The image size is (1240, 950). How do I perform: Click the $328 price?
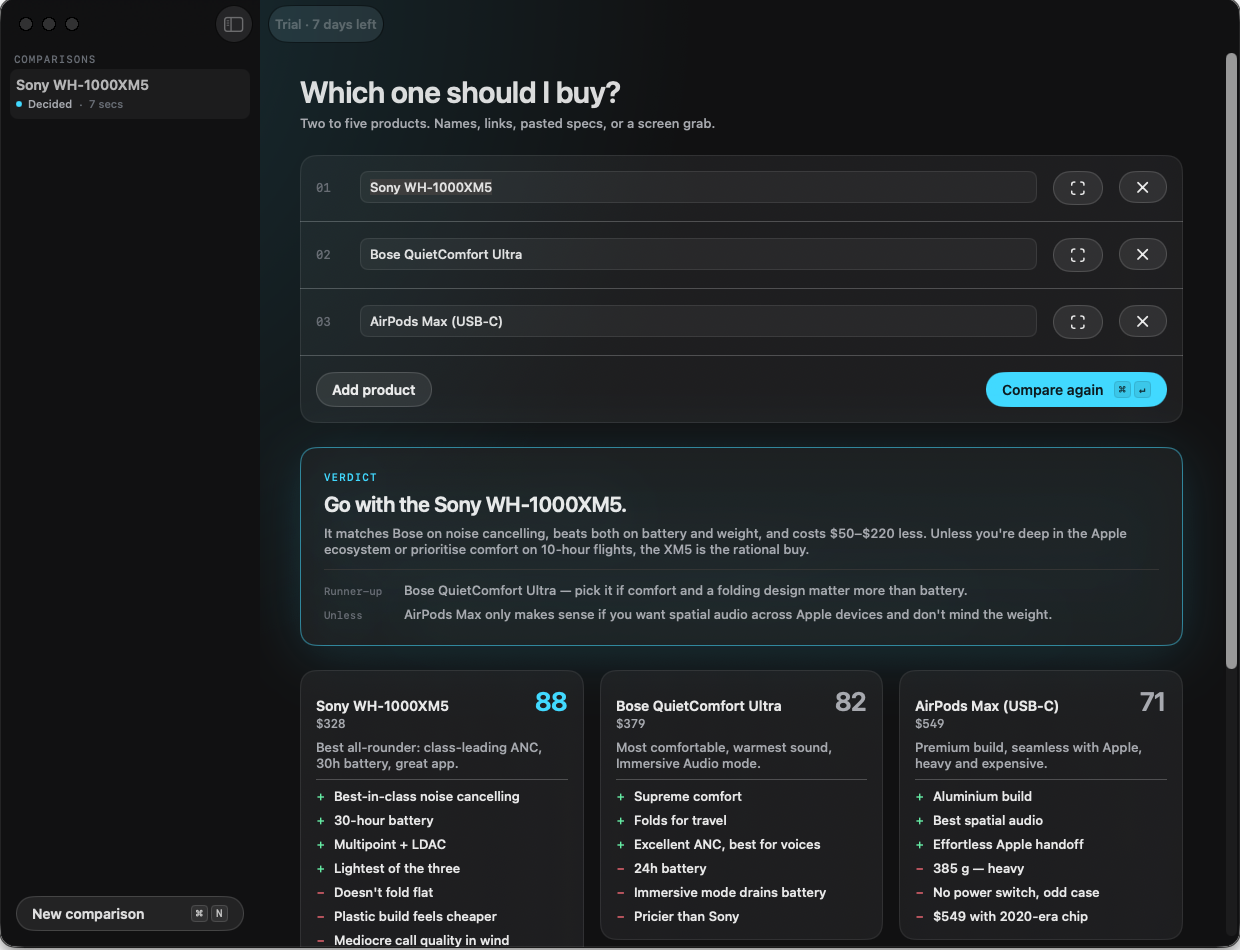(x=331, y=724)
